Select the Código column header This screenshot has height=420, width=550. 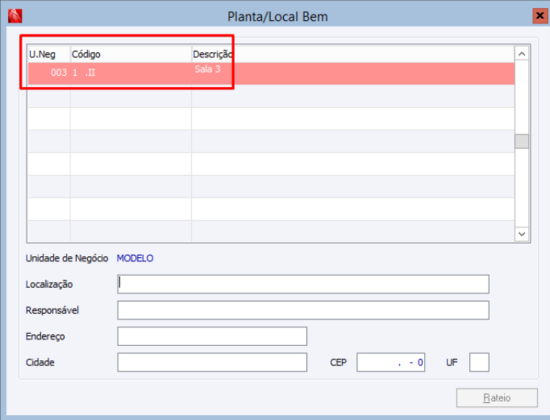(x=131, y=54)
